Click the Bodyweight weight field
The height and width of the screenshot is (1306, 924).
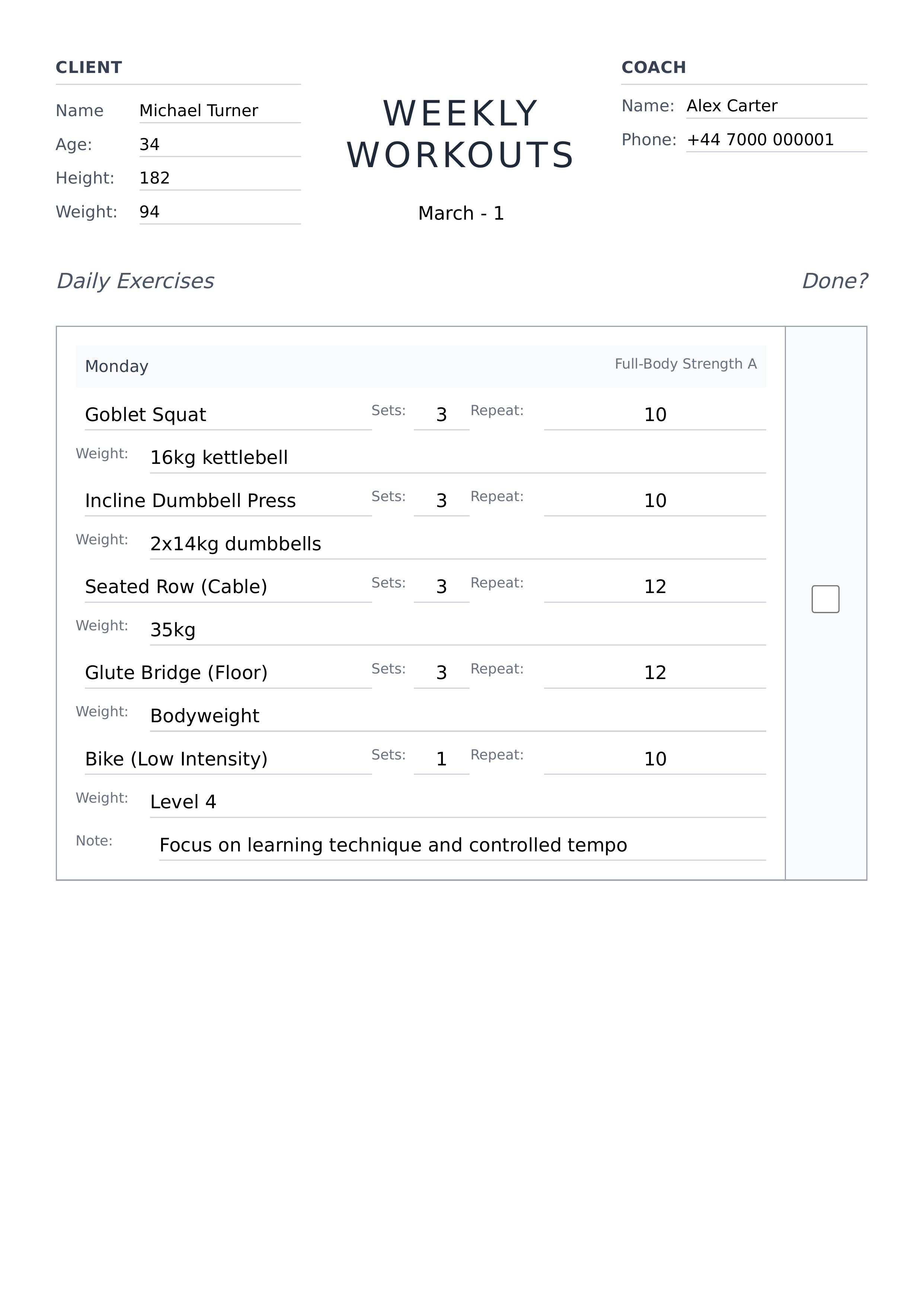tap(457, 716)
